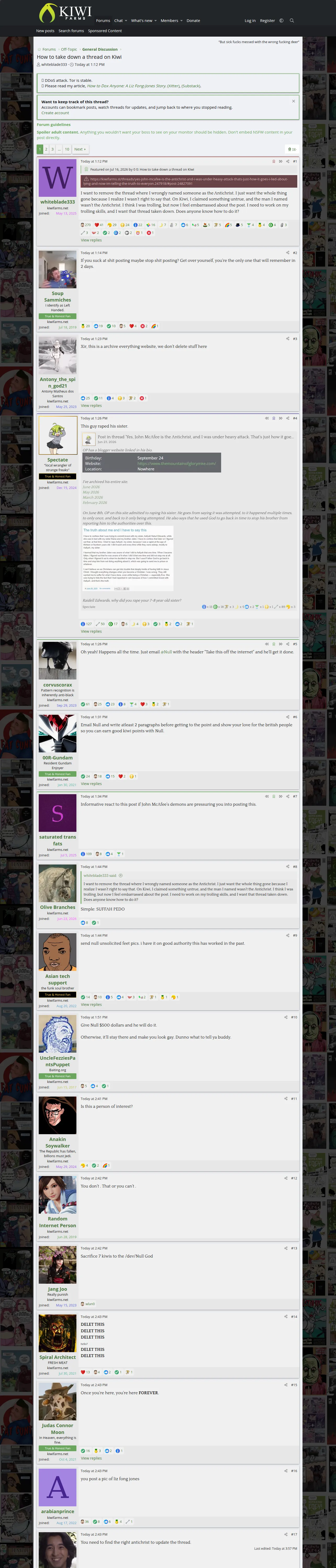The image size is (336, 1568).
Task: Click the @Null mention in post #5
Action: 166,652
